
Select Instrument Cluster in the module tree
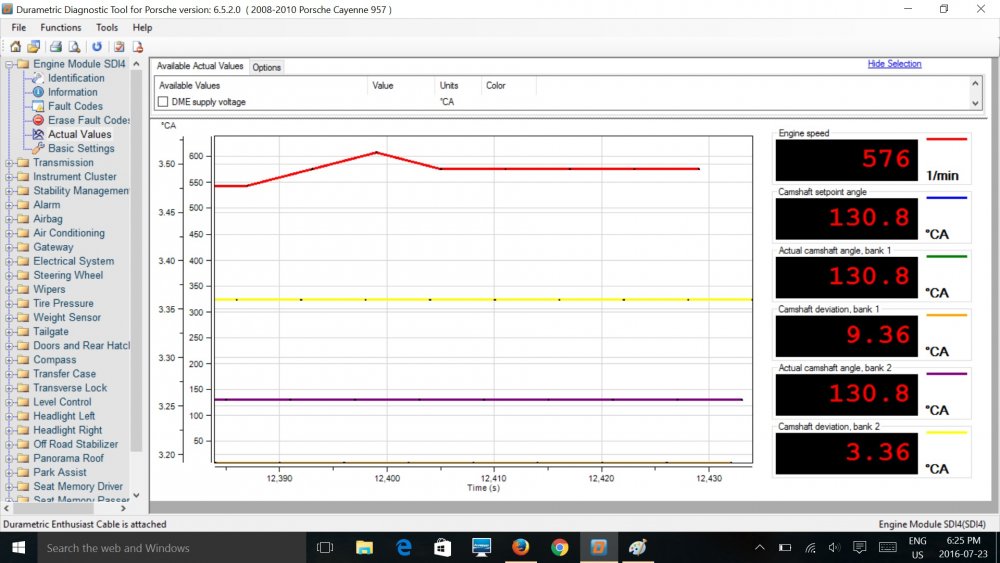[74, 177]
